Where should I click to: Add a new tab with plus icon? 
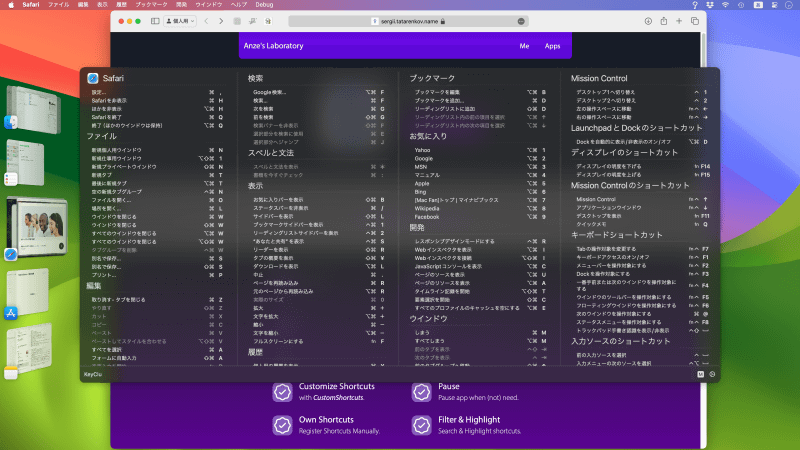(x=679, y=21)
